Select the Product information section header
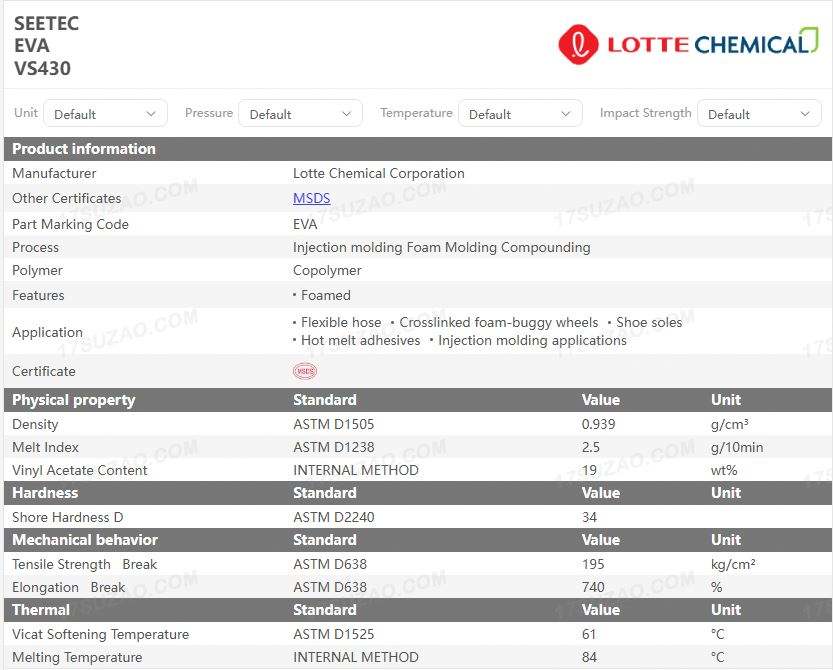This screenshot has width=833, height=670. pos(418,149)
